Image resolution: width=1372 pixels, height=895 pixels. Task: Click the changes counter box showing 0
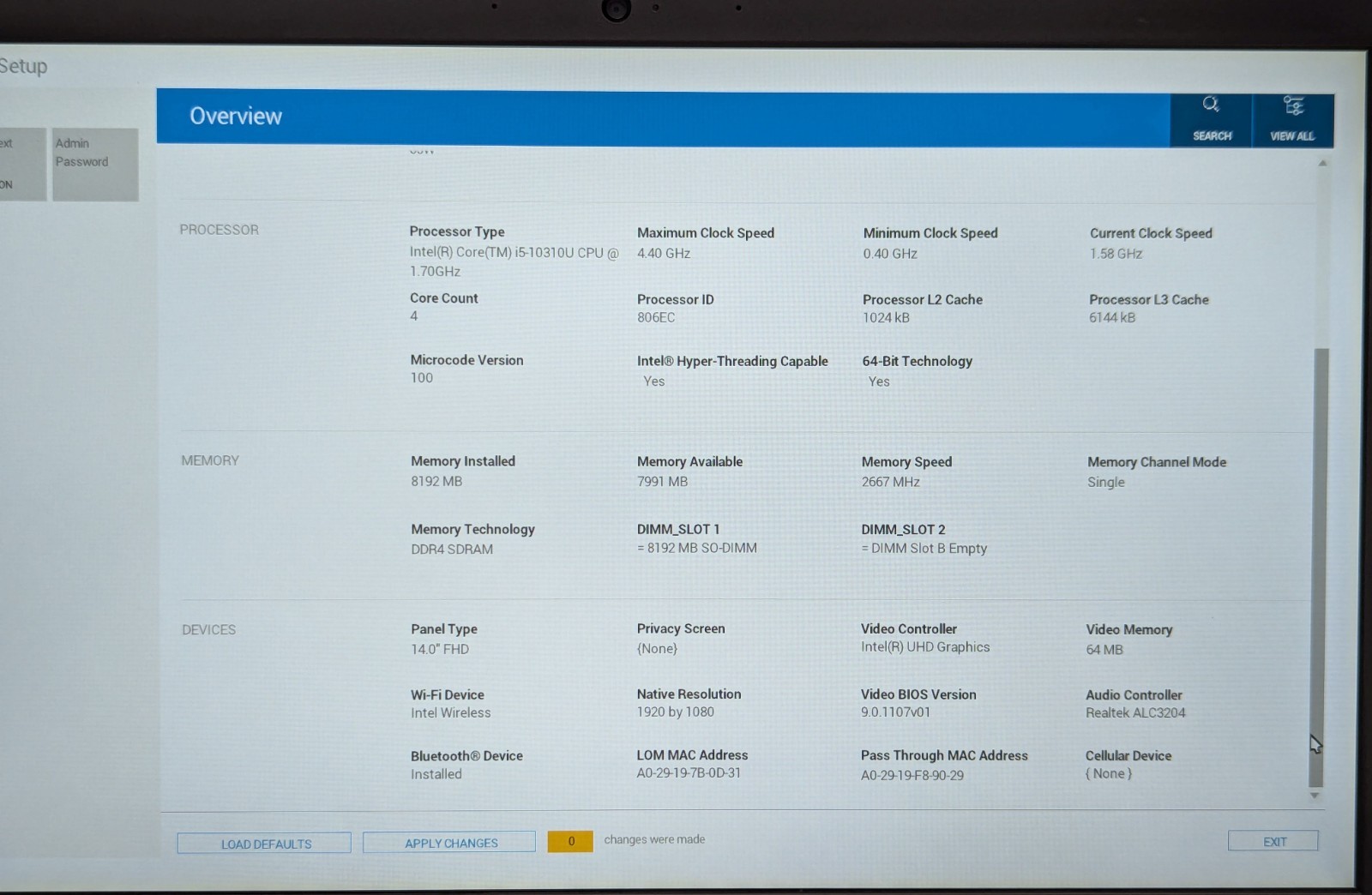[570, 841]
